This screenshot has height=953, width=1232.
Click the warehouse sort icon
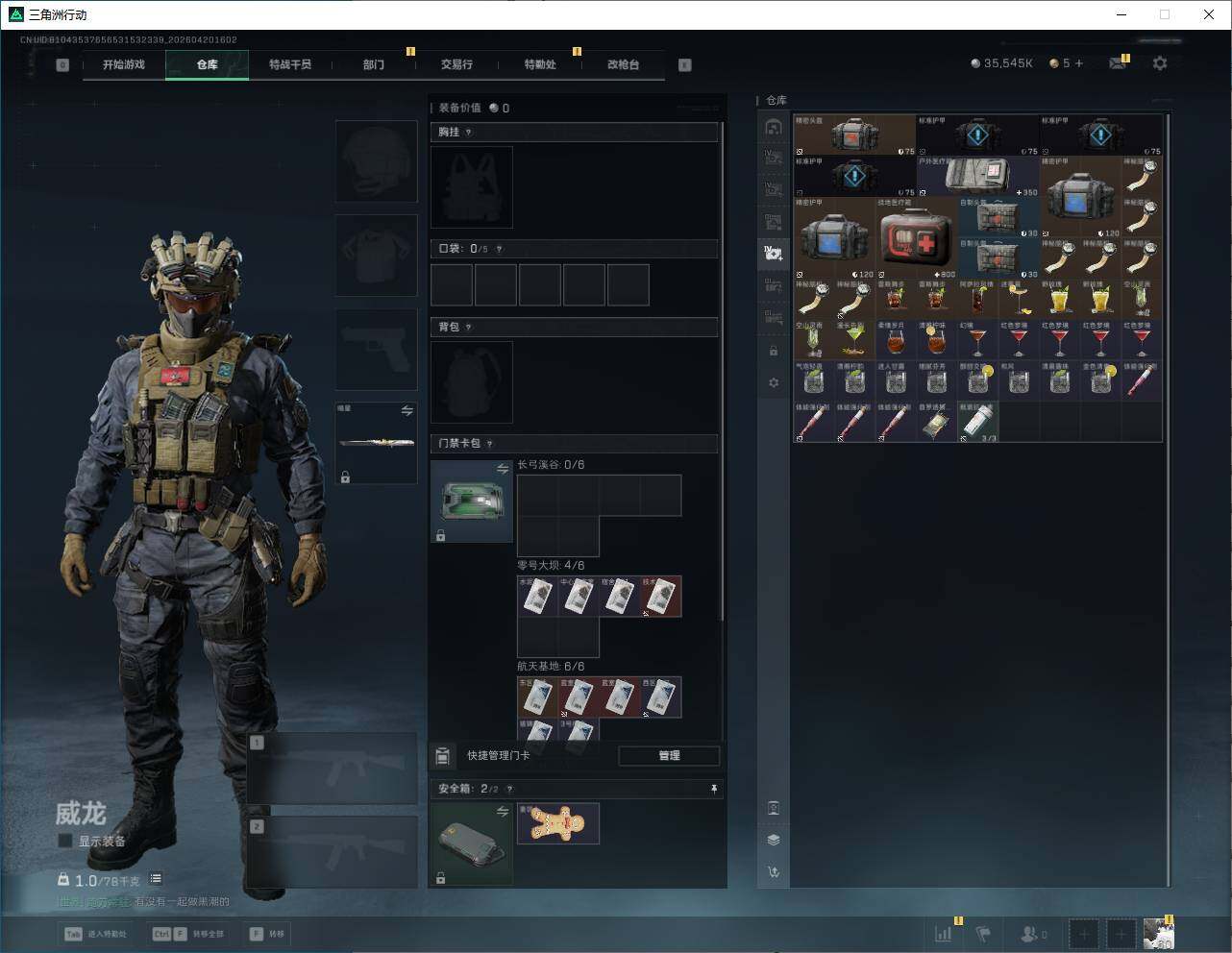[774, 872]
